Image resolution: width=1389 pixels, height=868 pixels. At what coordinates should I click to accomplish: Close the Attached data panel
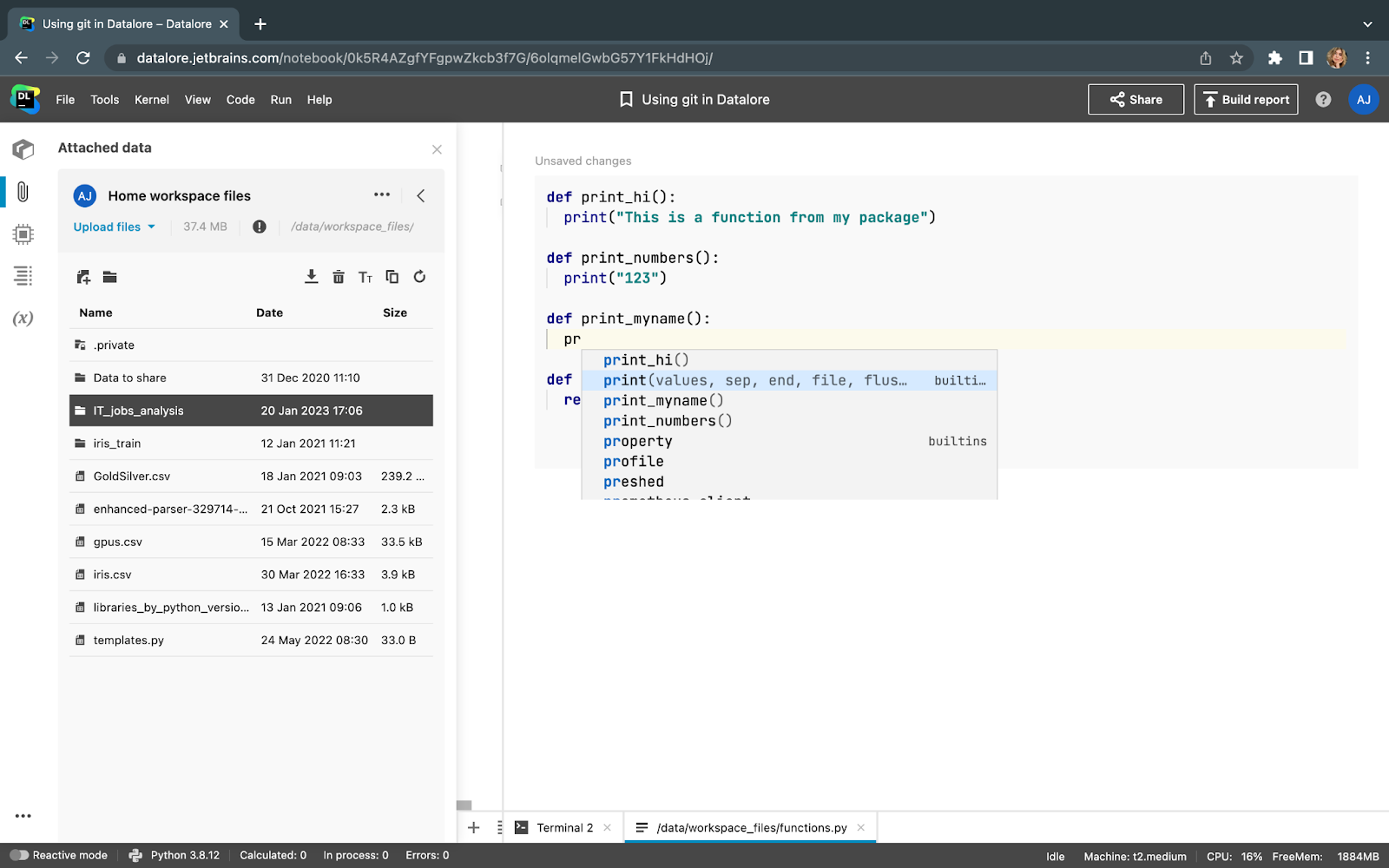[437, 149]
